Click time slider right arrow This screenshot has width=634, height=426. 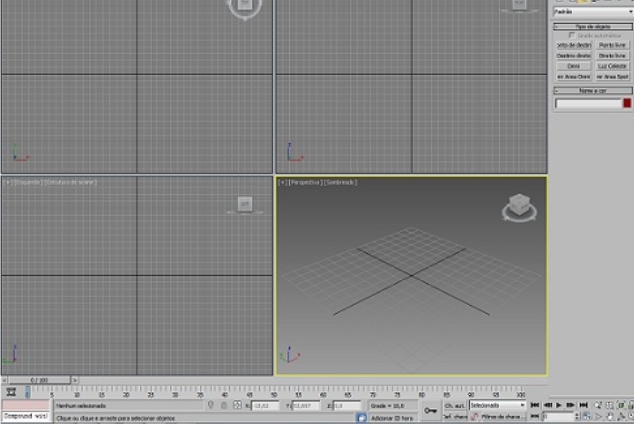[75, 380]
